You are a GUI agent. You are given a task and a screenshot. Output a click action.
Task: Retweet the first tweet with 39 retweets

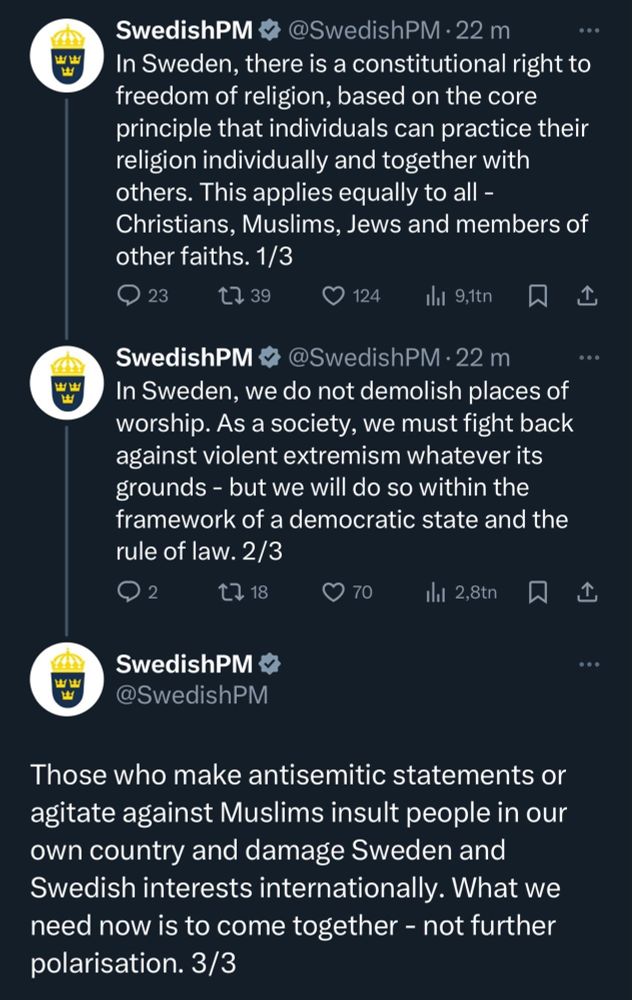[244, 296]
